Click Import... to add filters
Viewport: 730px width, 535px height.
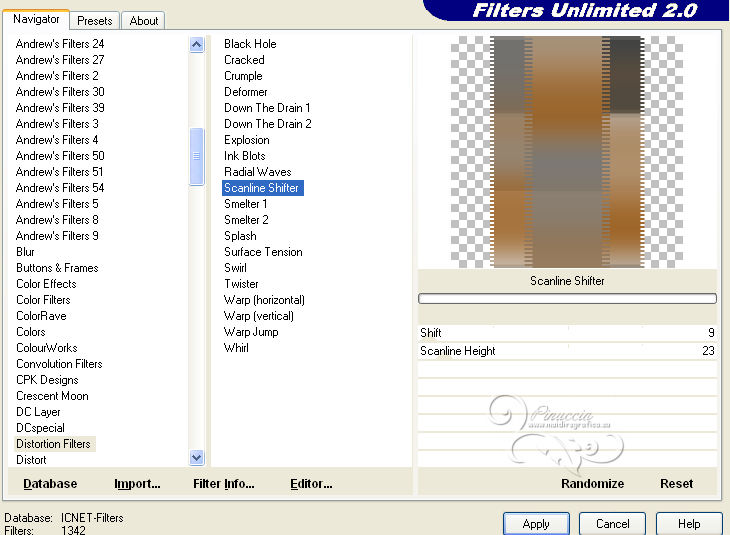(137, 484)
